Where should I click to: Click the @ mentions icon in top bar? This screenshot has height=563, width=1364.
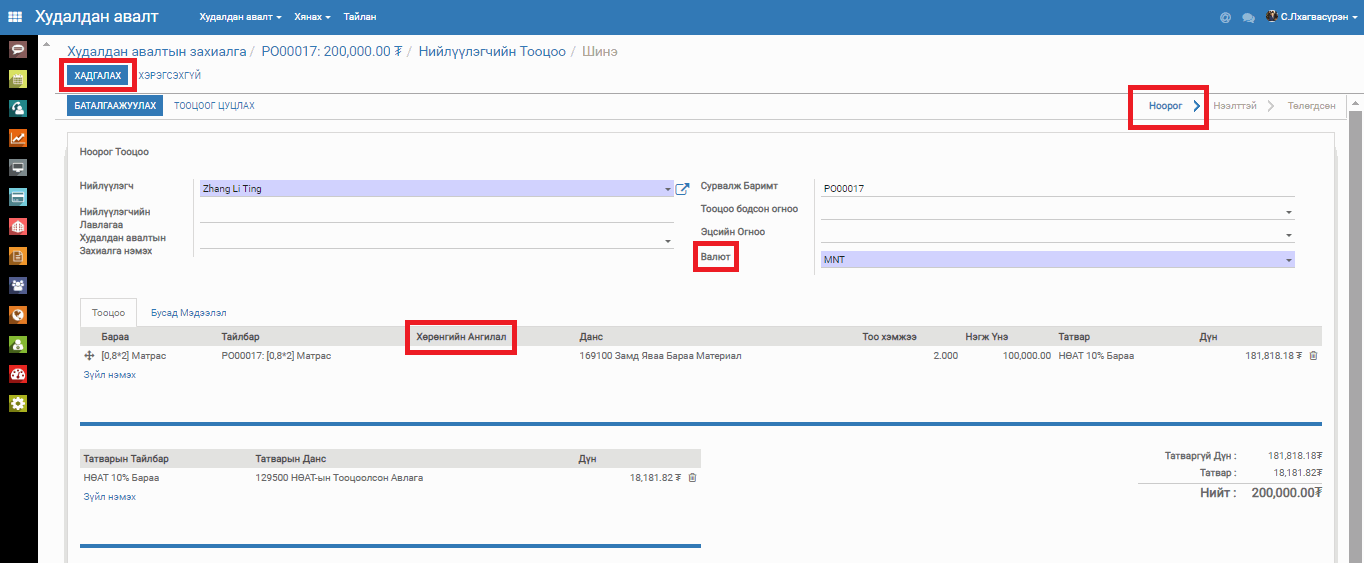(x=1225, y=17)
